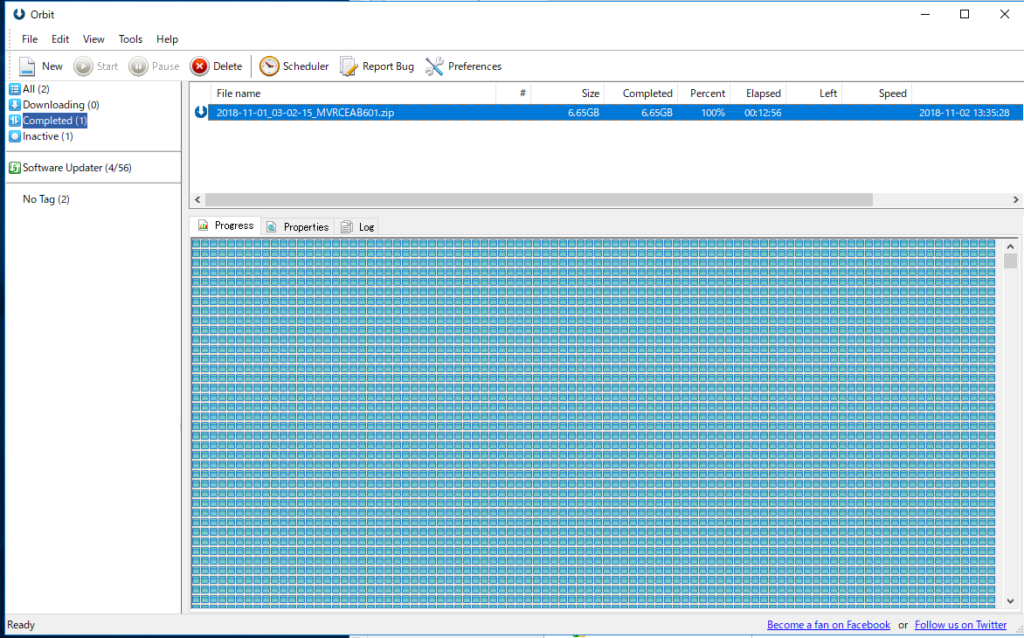
Task: Select Completed (1) category
Action: click(54, 120)
